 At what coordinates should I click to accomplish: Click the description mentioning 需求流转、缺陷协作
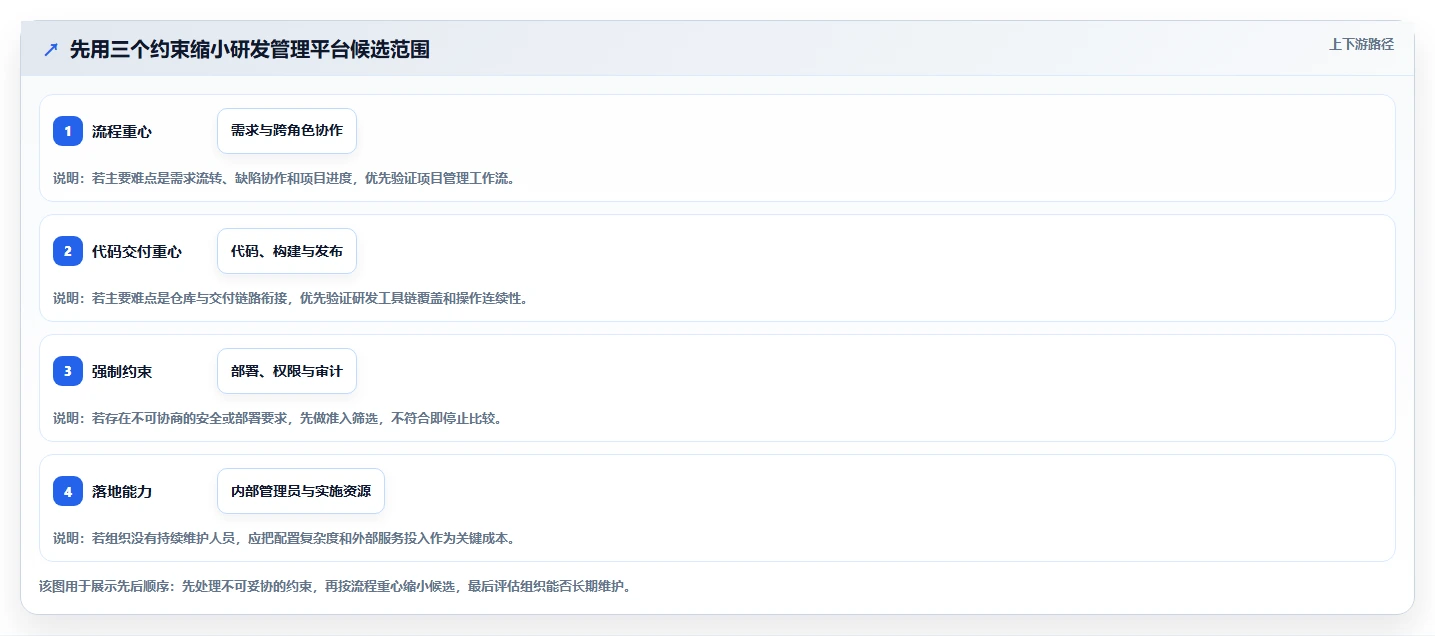click(284, 178)
